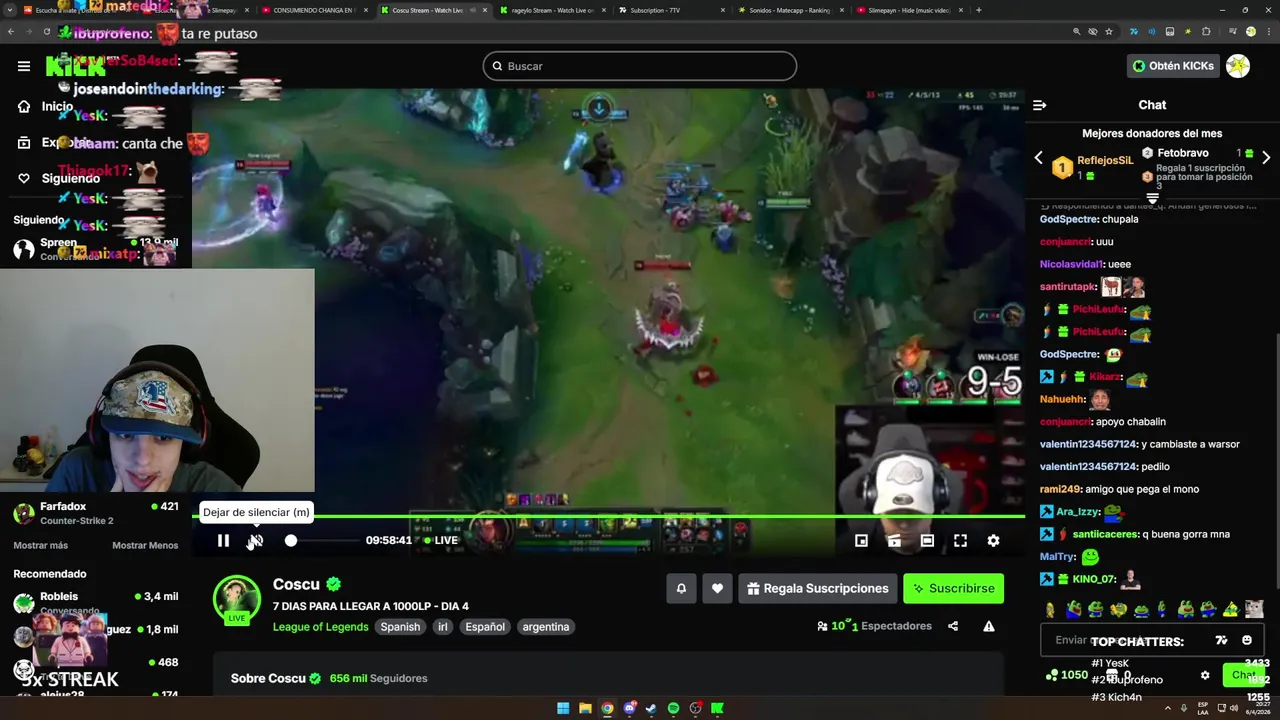Toggle notifications bell for Coscu
Screen dimensions: 1280x720
(x=681, y=588)
